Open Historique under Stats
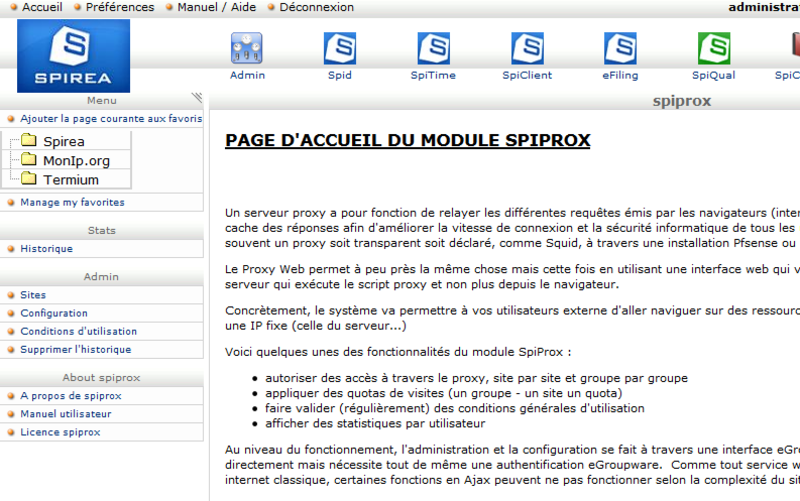 coord(46,248)
